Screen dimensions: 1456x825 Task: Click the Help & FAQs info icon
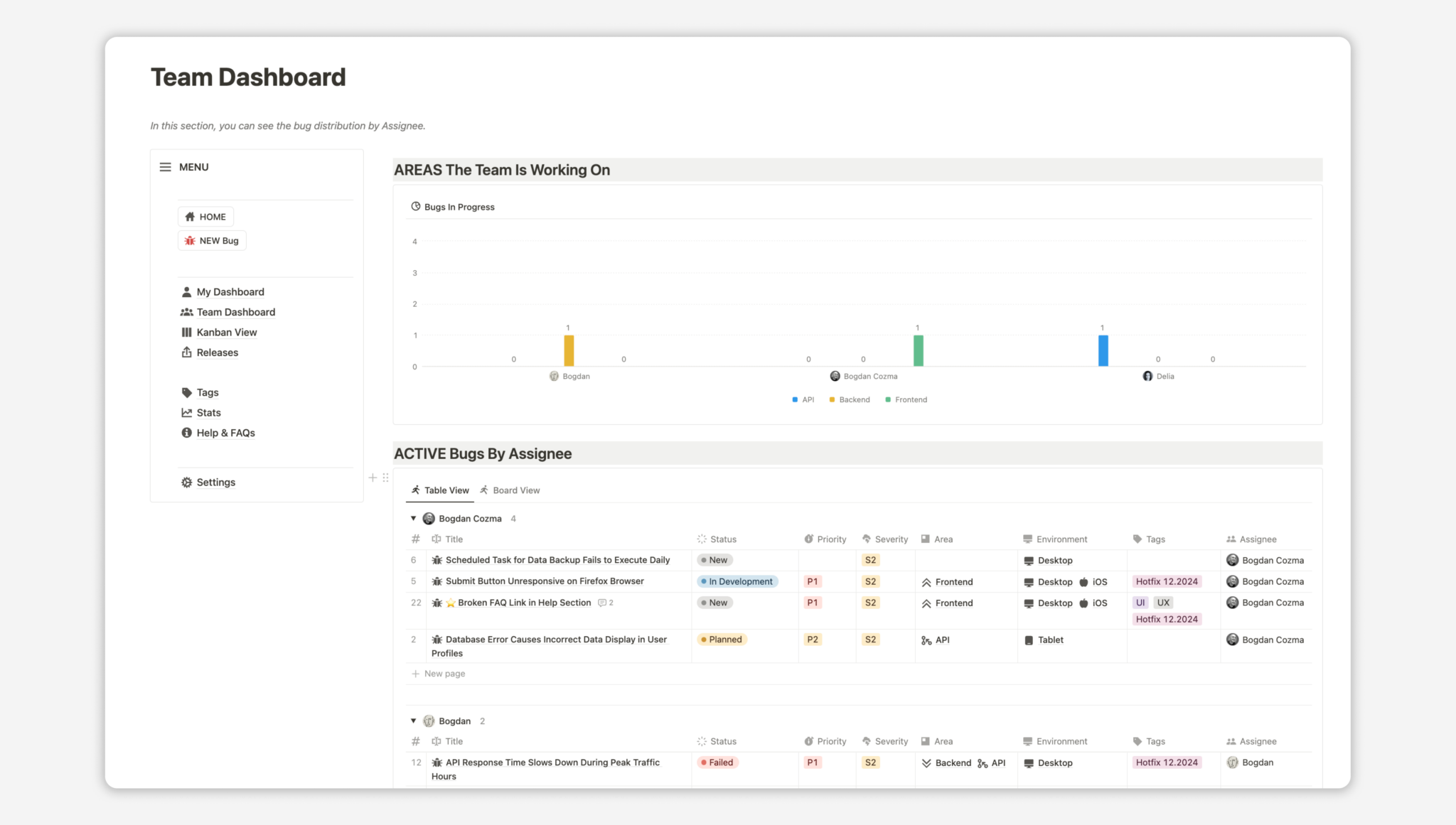186,433
